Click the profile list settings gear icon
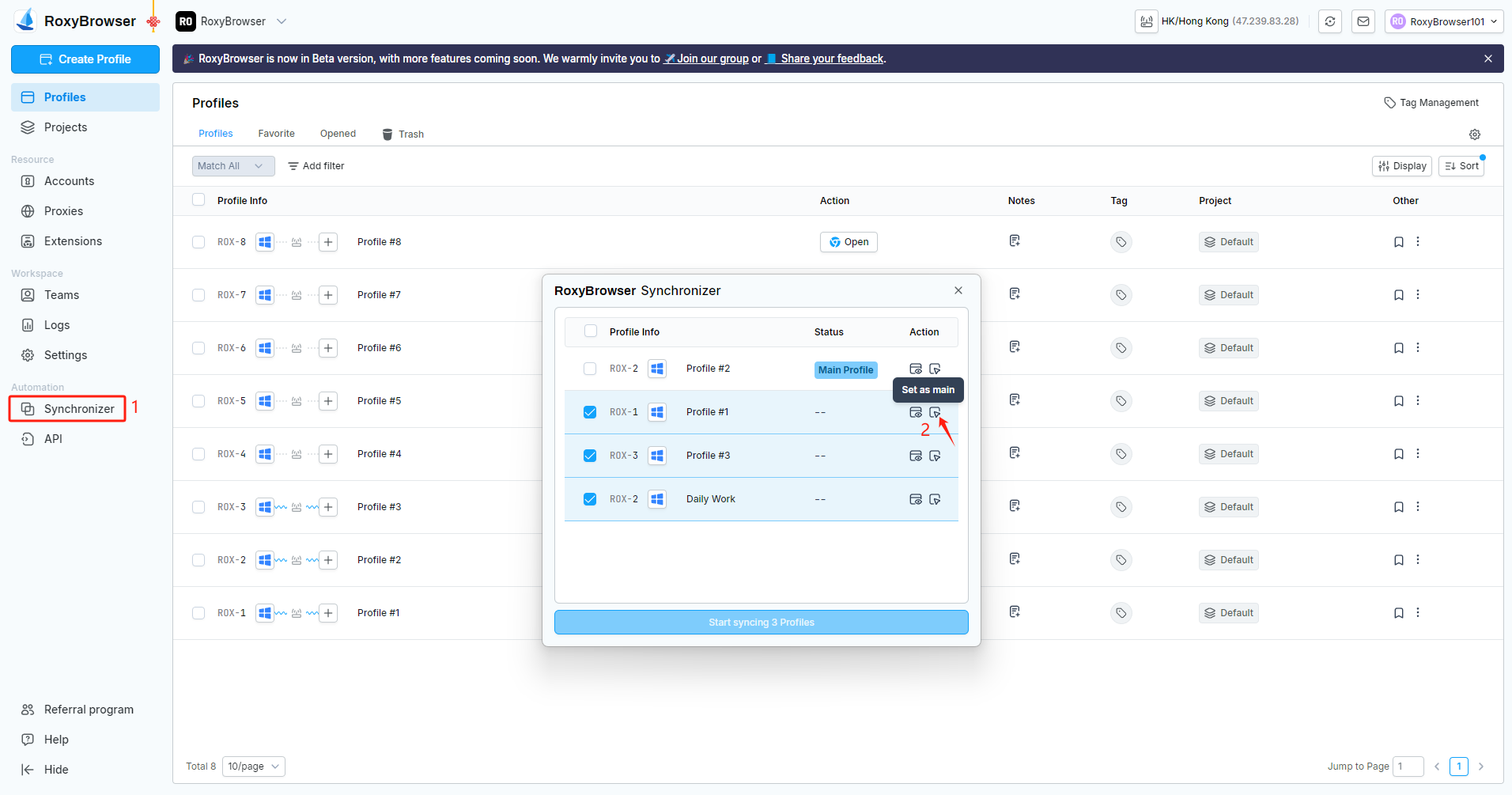Viewport: 1512px width, 795px height. (1475, 134)
